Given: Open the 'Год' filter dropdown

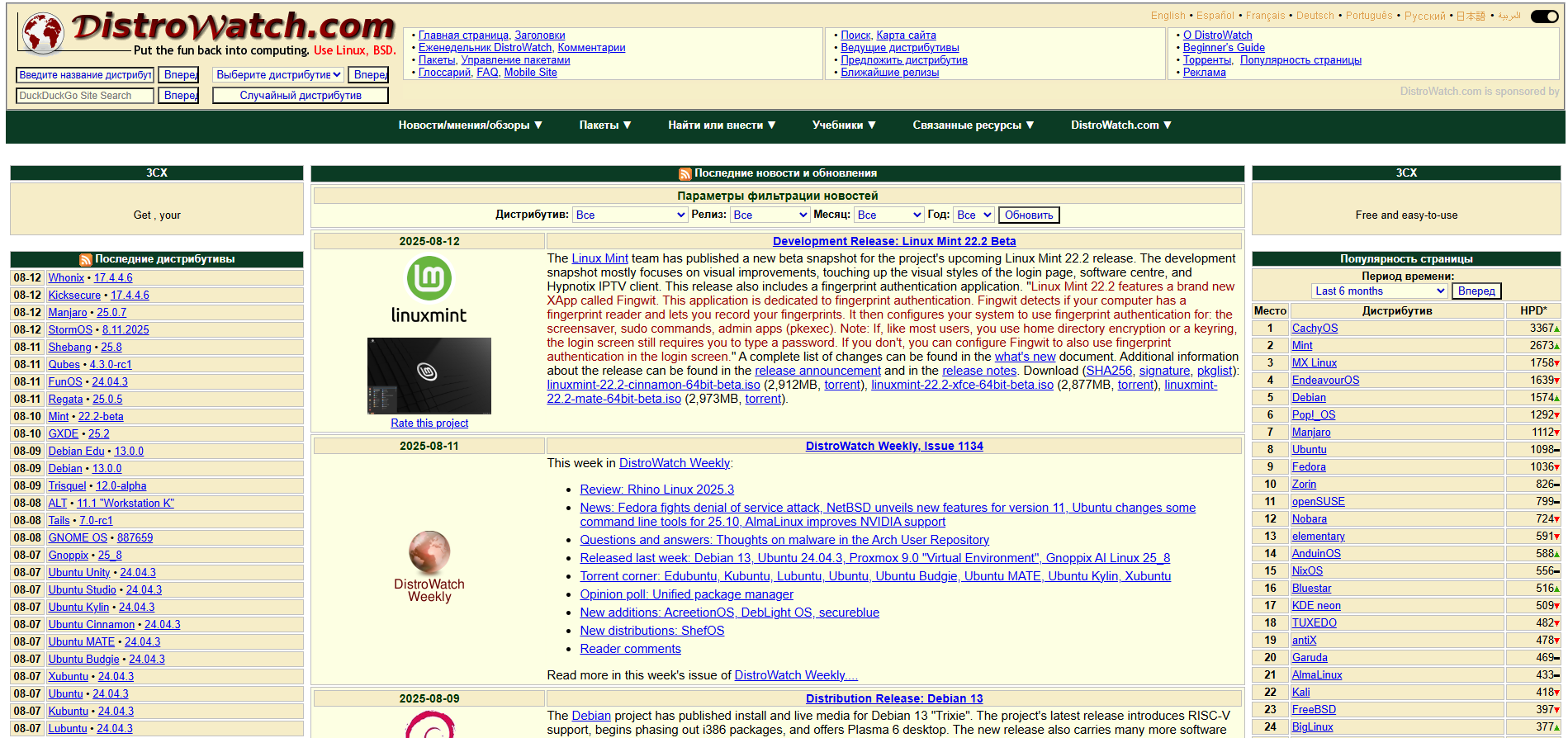Looking at the screenshot, I should click(973, 215).
